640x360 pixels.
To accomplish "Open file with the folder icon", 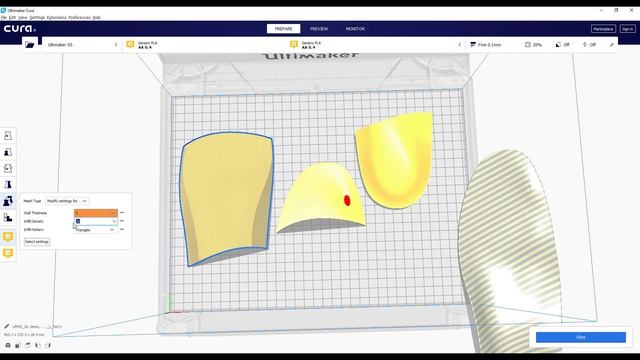I will [29, 44].
